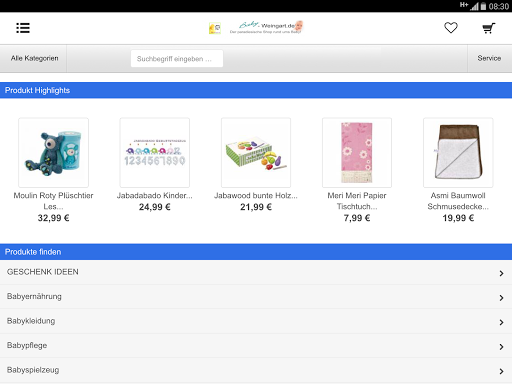
Task: Open the wishlist heart icon
Action: click(x=451, y=28)
